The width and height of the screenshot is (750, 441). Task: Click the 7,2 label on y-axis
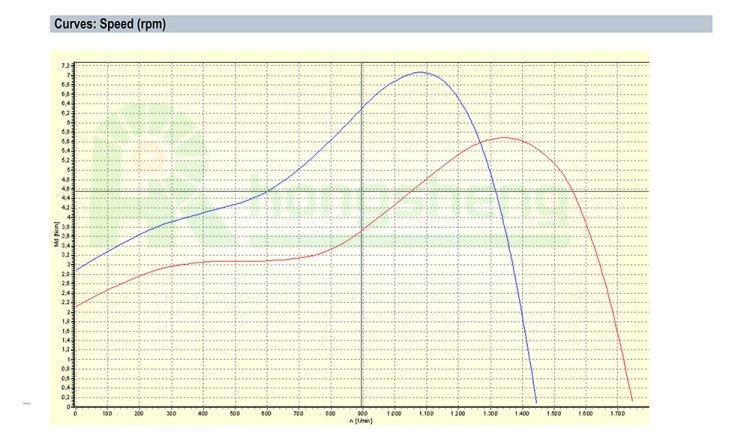(x=66, y=65)
